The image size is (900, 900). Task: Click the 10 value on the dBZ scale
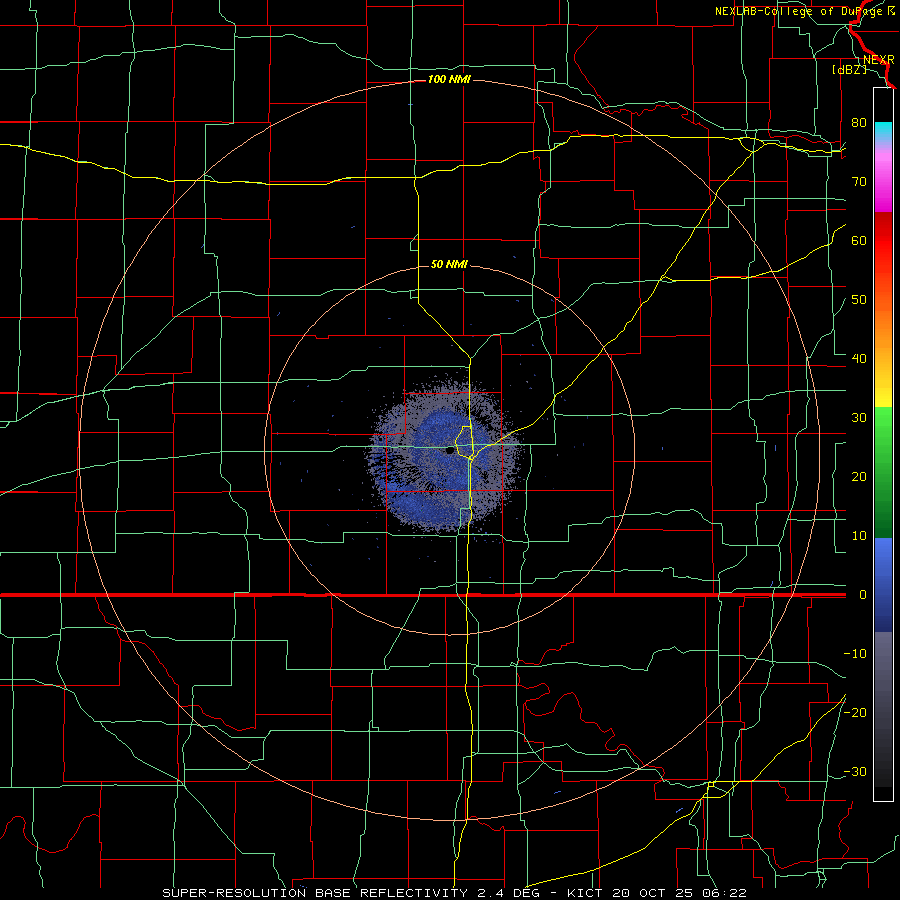tap(859, 536)
